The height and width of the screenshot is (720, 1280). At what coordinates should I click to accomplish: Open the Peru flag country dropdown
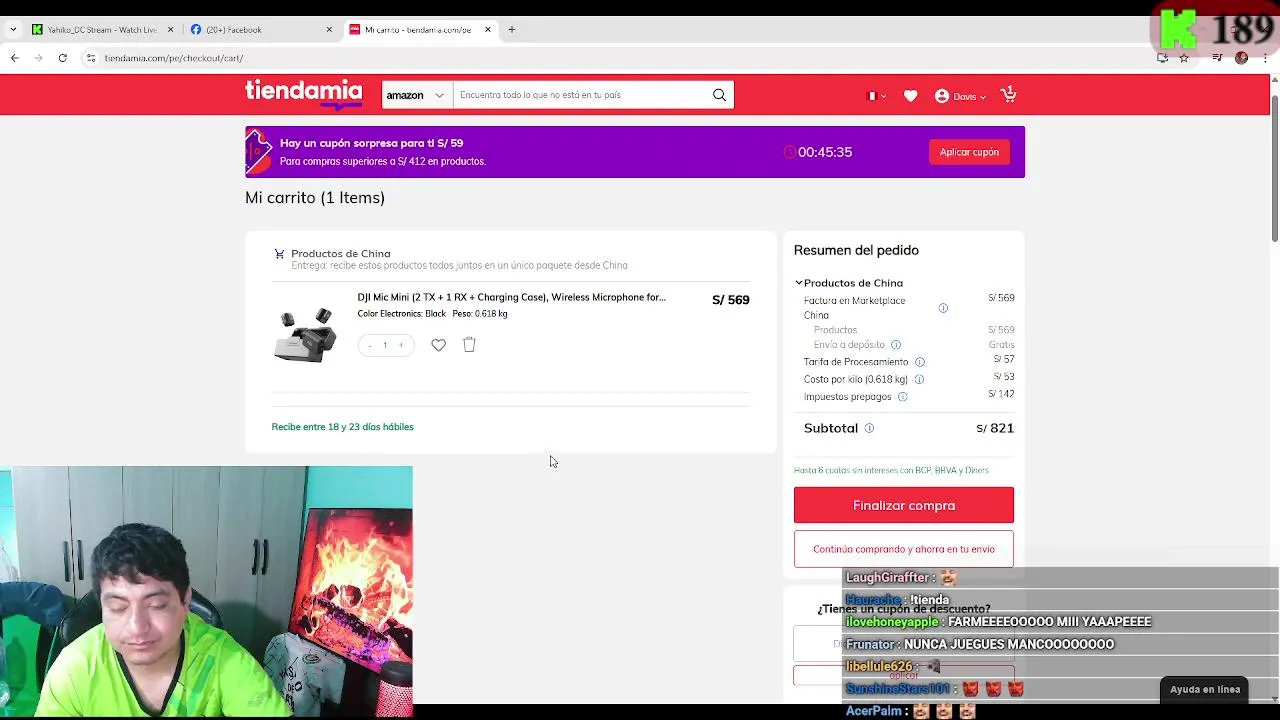click(x=876, y=96)
